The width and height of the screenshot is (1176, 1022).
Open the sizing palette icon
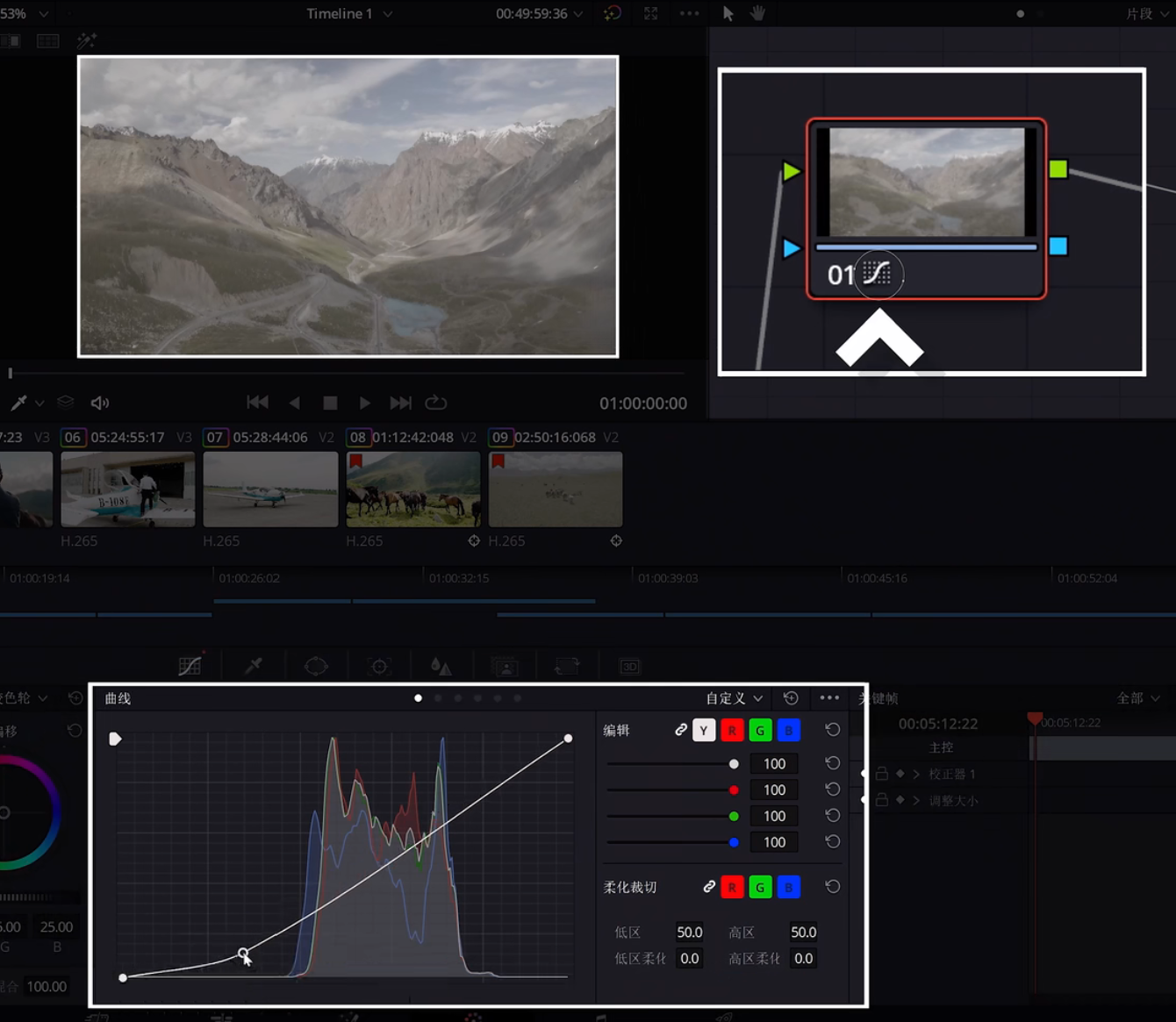click(x=567, y=667)
